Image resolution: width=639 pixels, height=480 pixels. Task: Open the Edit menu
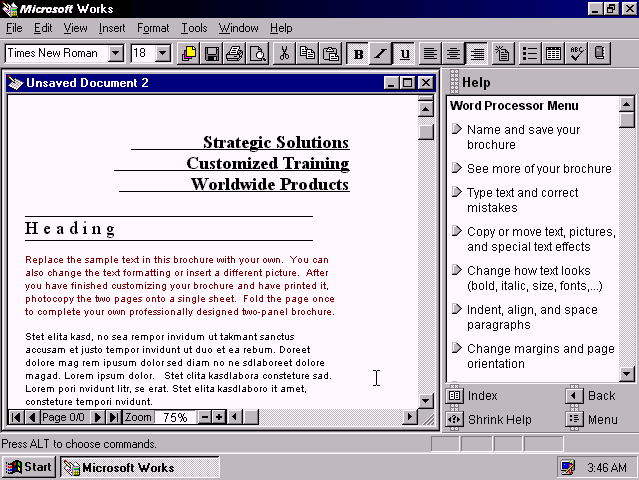tap(43, 28)
